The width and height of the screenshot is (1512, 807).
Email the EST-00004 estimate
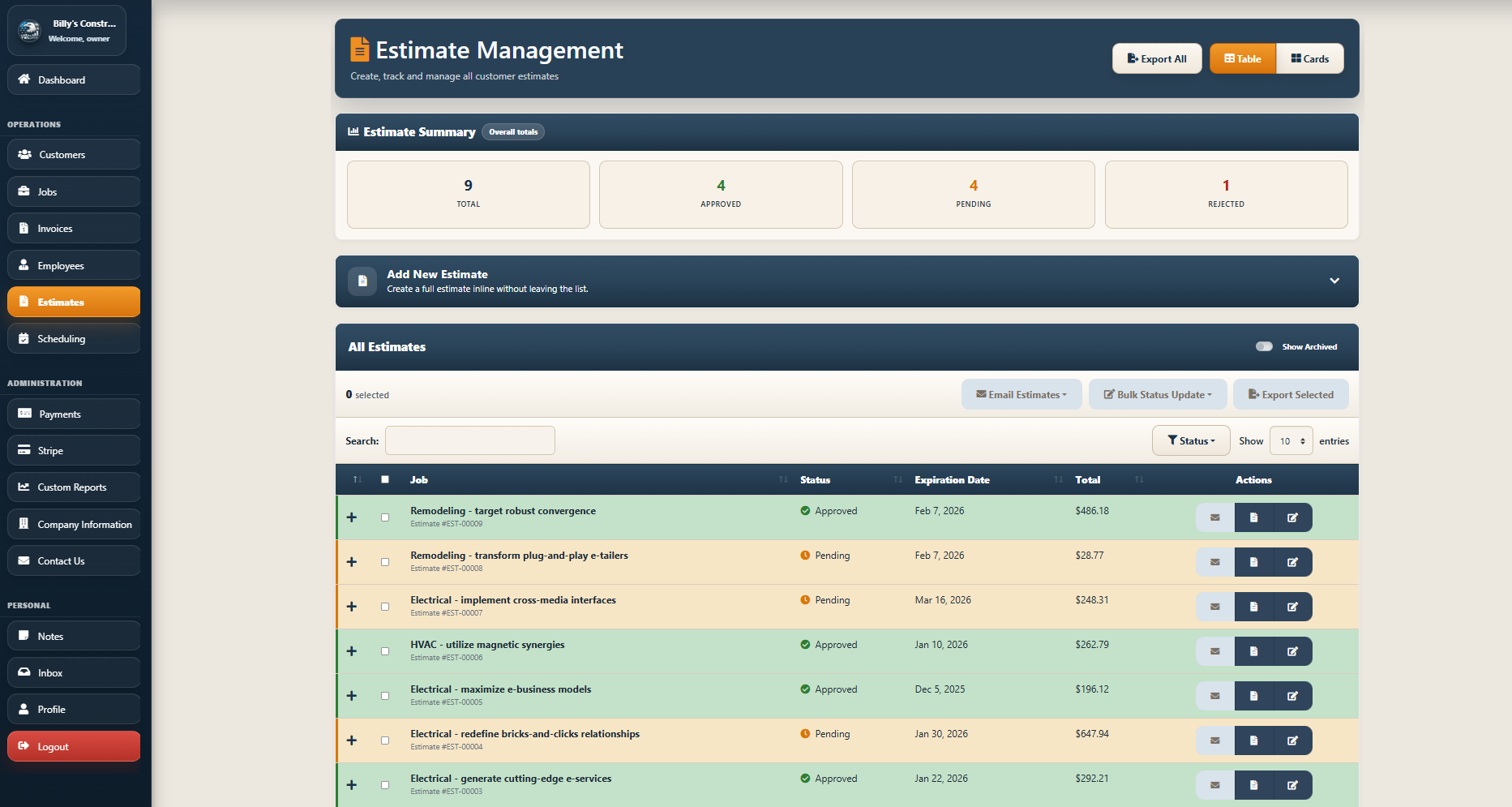(x=1214, y=740)
